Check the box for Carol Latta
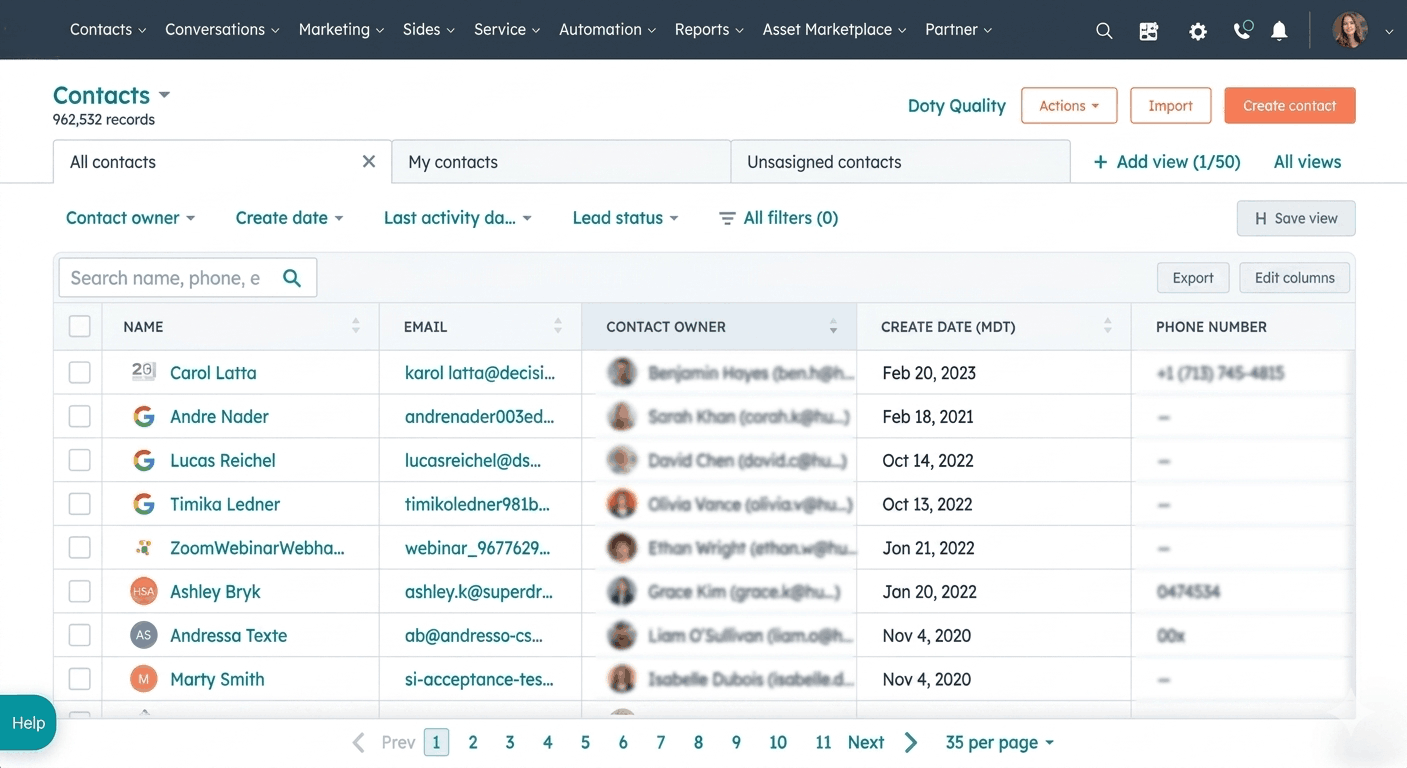Screen dimensions: 1407x768 [80, 372]
